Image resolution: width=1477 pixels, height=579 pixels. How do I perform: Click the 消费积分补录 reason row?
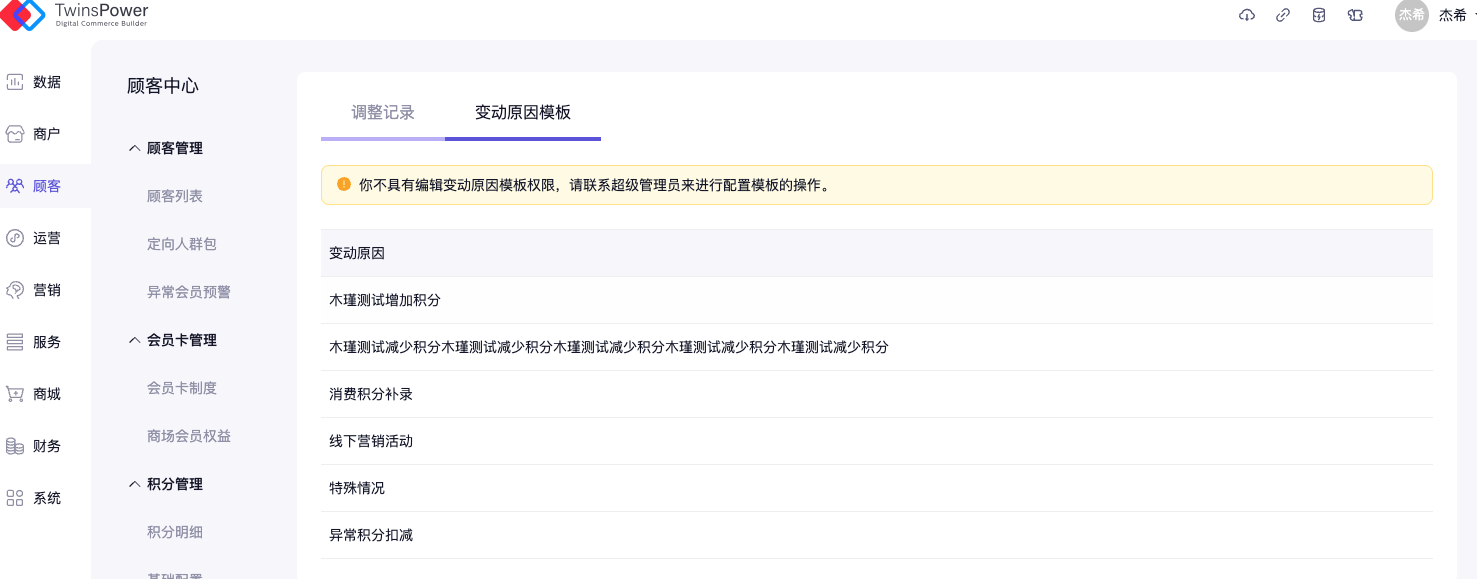pos(371,394)
